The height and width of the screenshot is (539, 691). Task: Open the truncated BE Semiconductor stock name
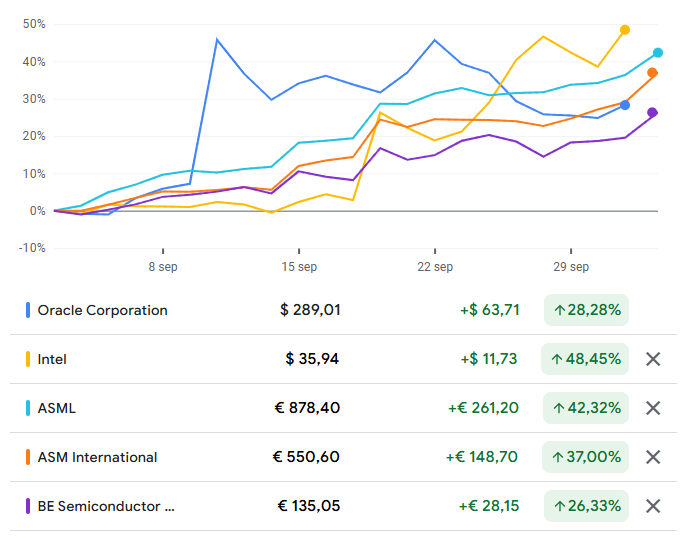click(106, 506)
